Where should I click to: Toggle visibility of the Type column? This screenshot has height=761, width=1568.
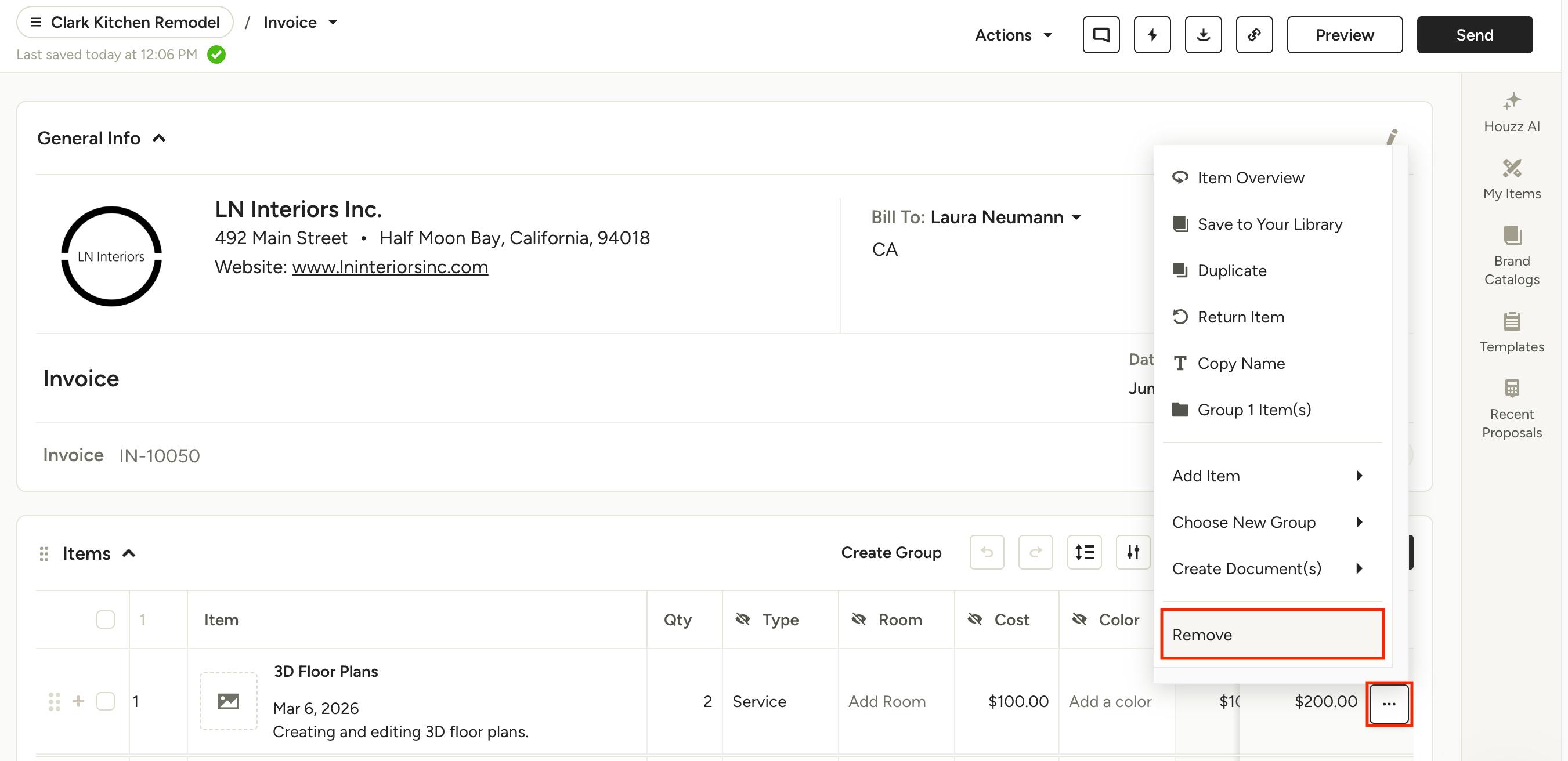point(743,619)
